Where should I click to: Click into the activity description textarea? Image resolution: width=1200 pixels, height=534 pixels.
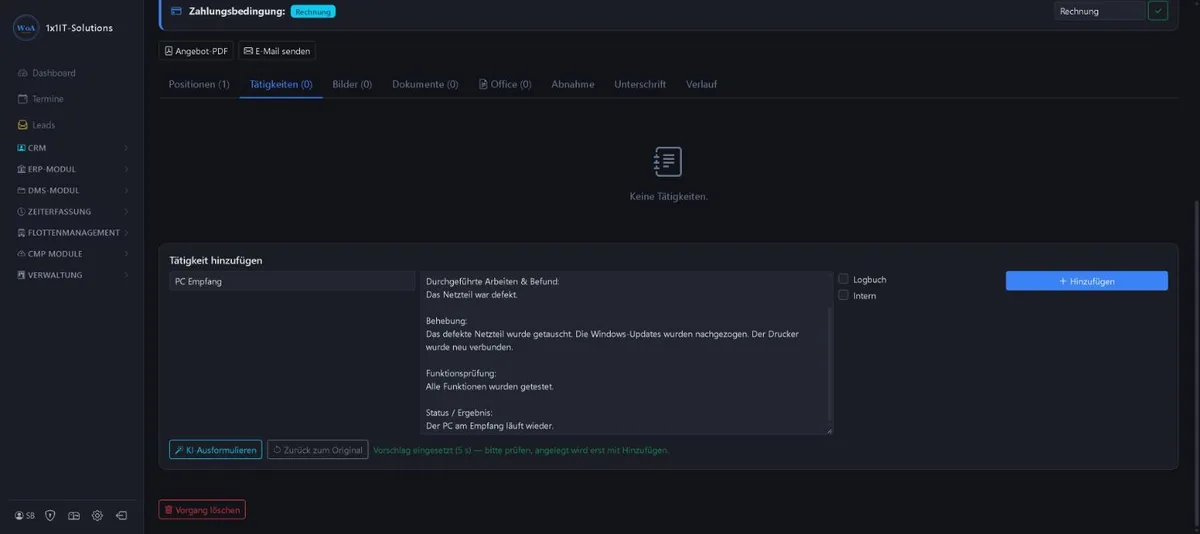pyautogui.click(x=626, y=353)
